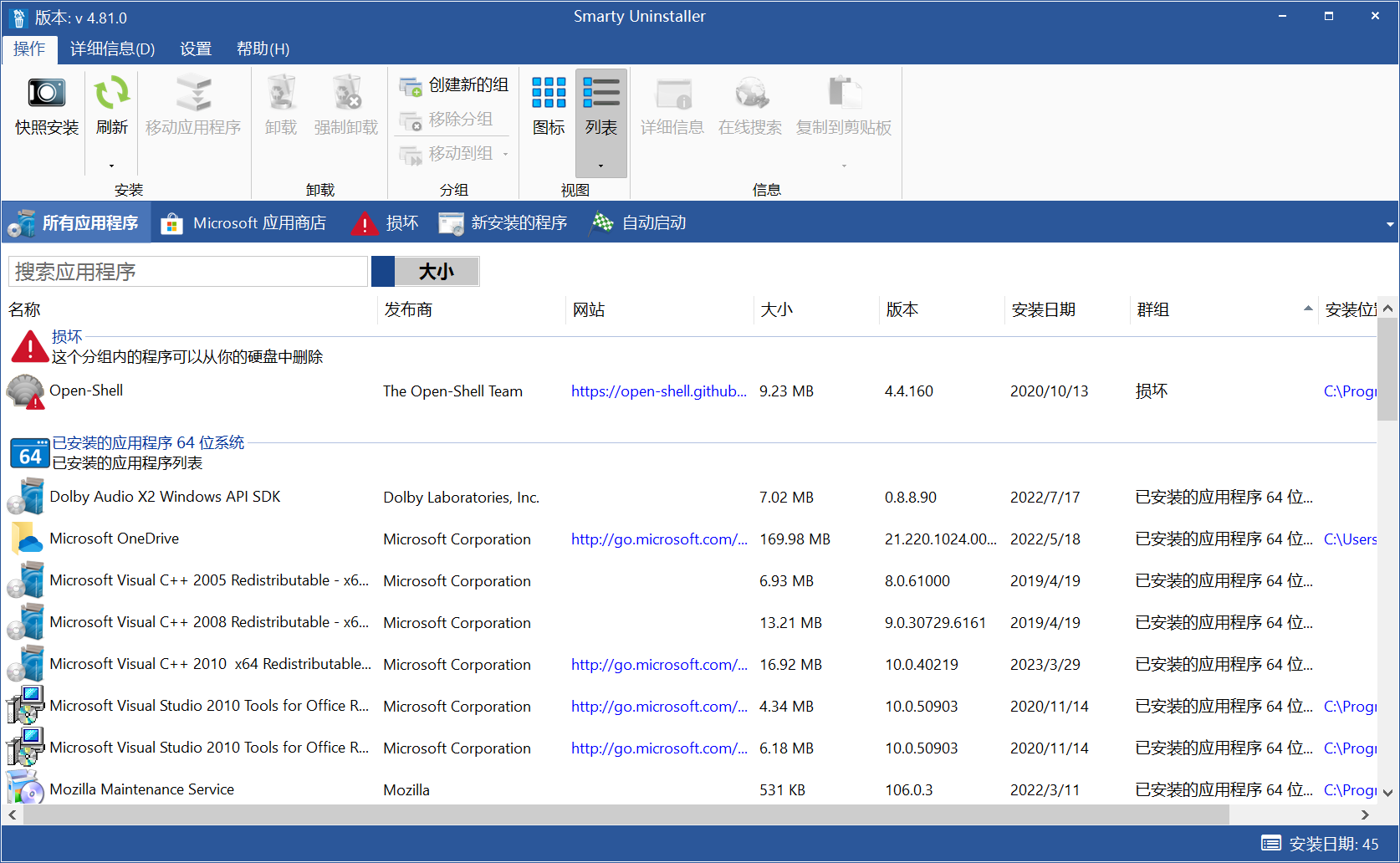1400x863 pixels.
Task: Open the 自动启动 autostart tab
Action: click(x=638, y=223)
